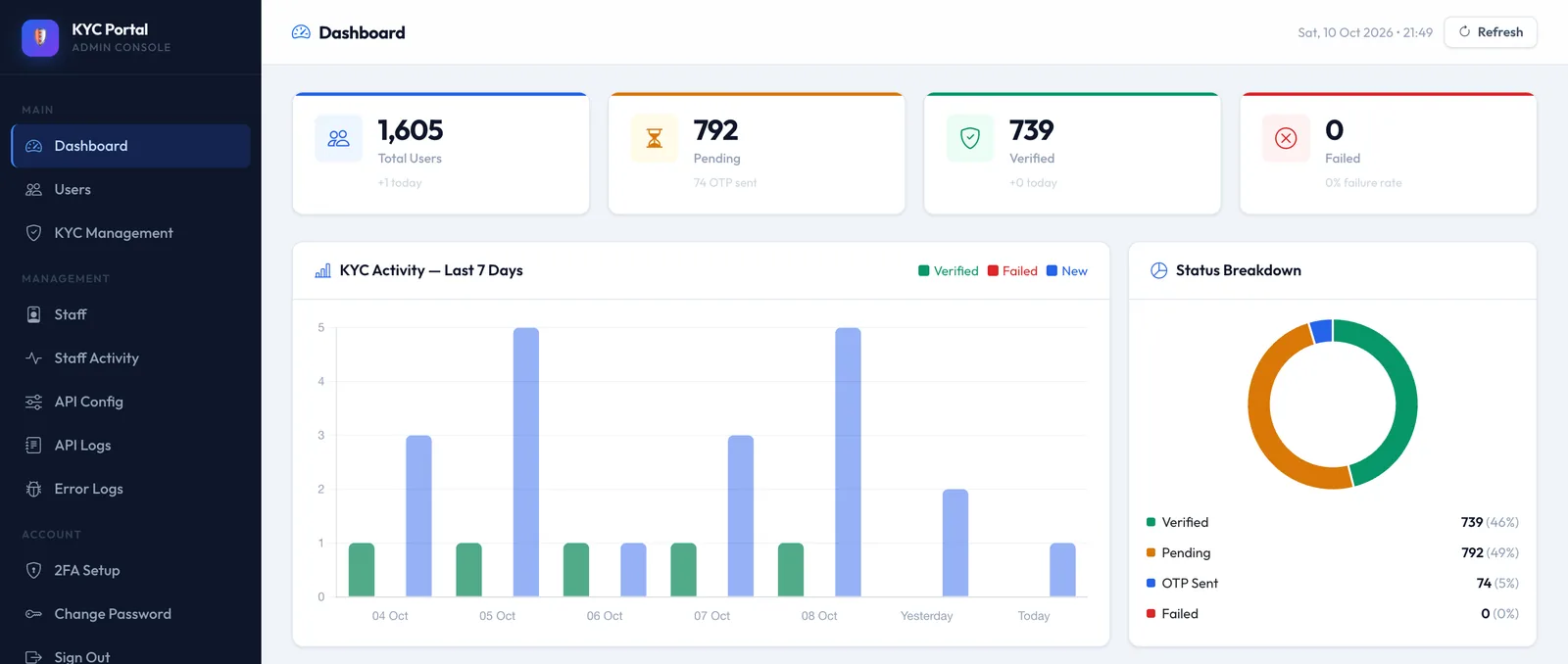The image size is (1568, 664).
Task: Open the Error Logs page
Action: (x=131, y=489)
